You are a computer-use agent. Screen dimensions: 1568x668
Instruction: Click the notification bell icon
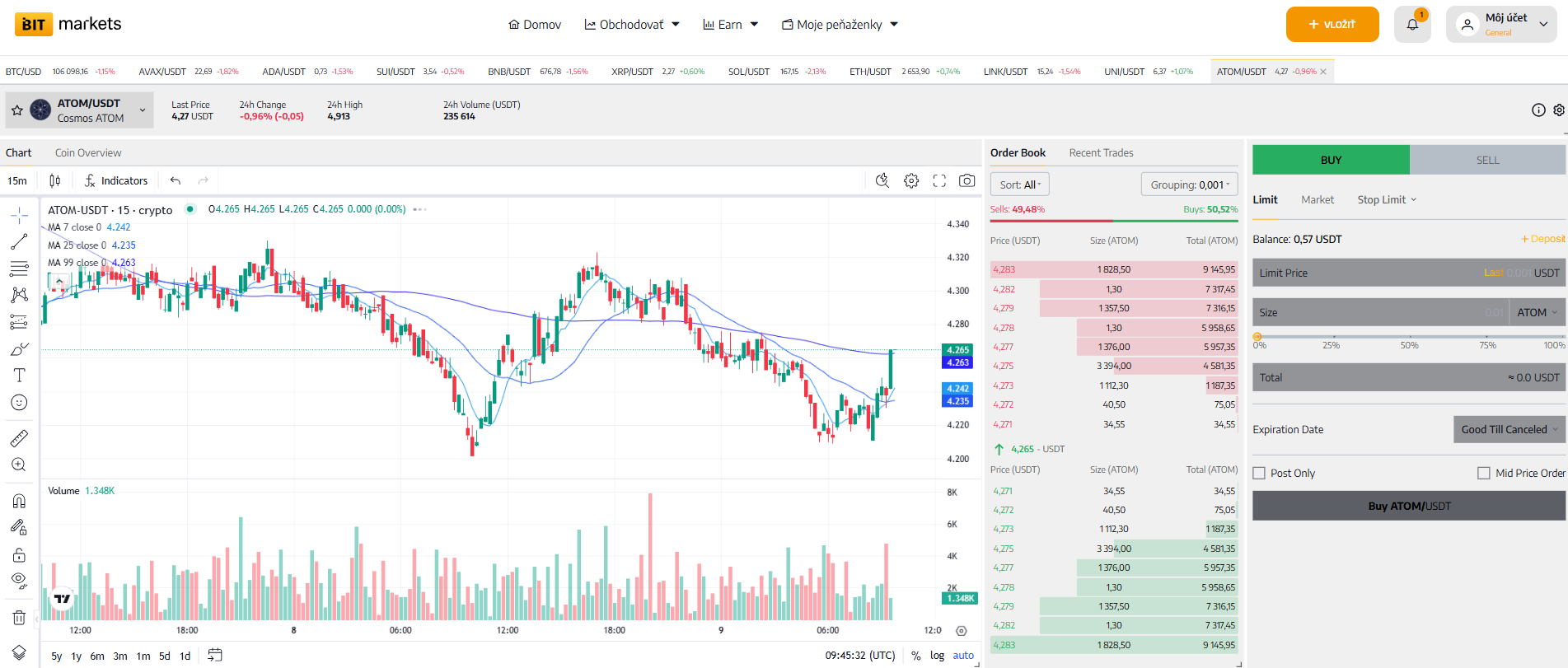tap(1412, 25)
